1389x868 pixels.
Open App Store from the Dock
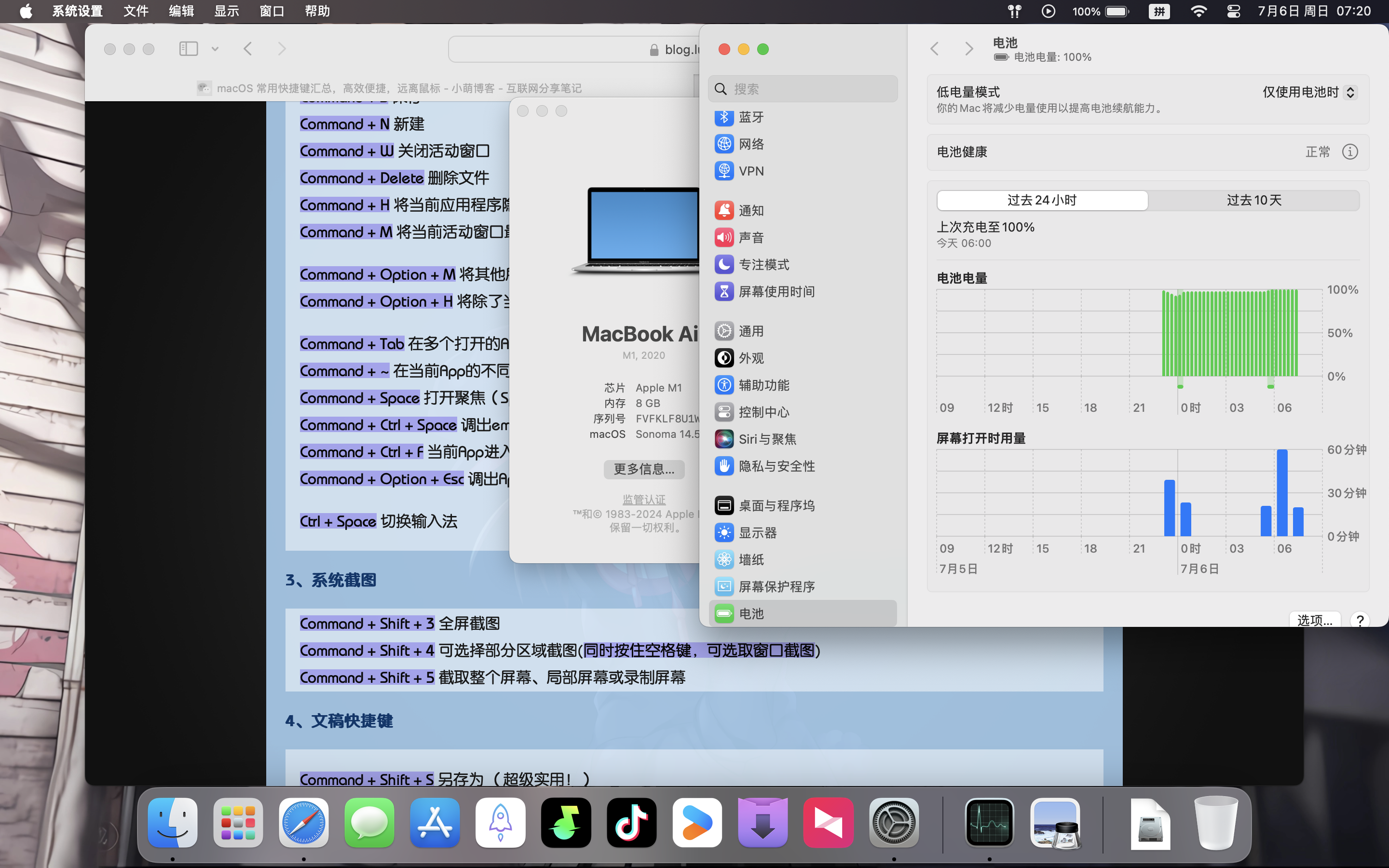point(435,823)
